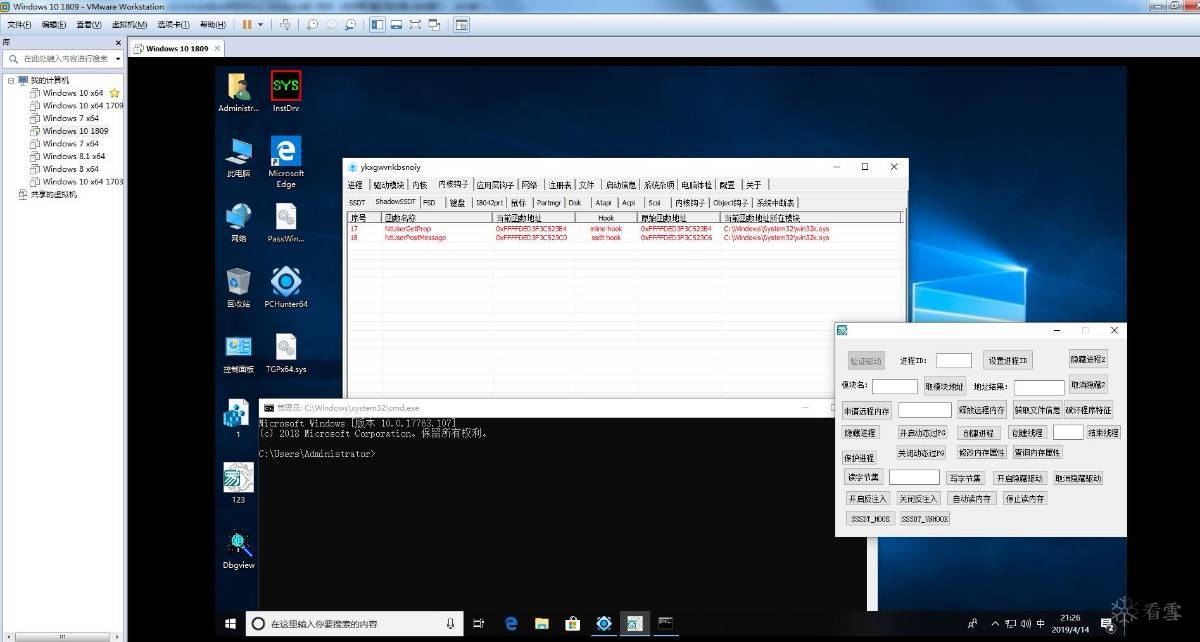1200x642 pixels.
Task: Select the Dbgview desktop icon
Action: (x=238, y=550)
